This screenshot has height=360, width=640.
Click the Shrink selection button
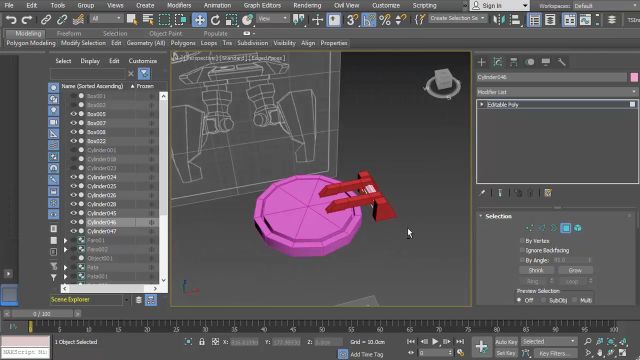pos(536,270)
